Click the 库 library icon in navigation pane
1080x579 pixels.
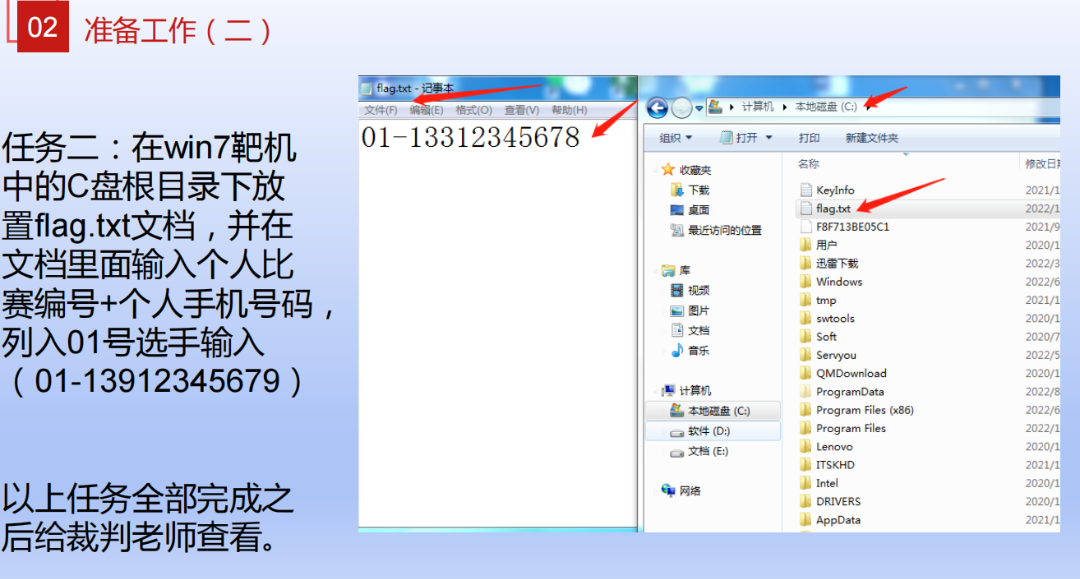click(x=667, y=270)
